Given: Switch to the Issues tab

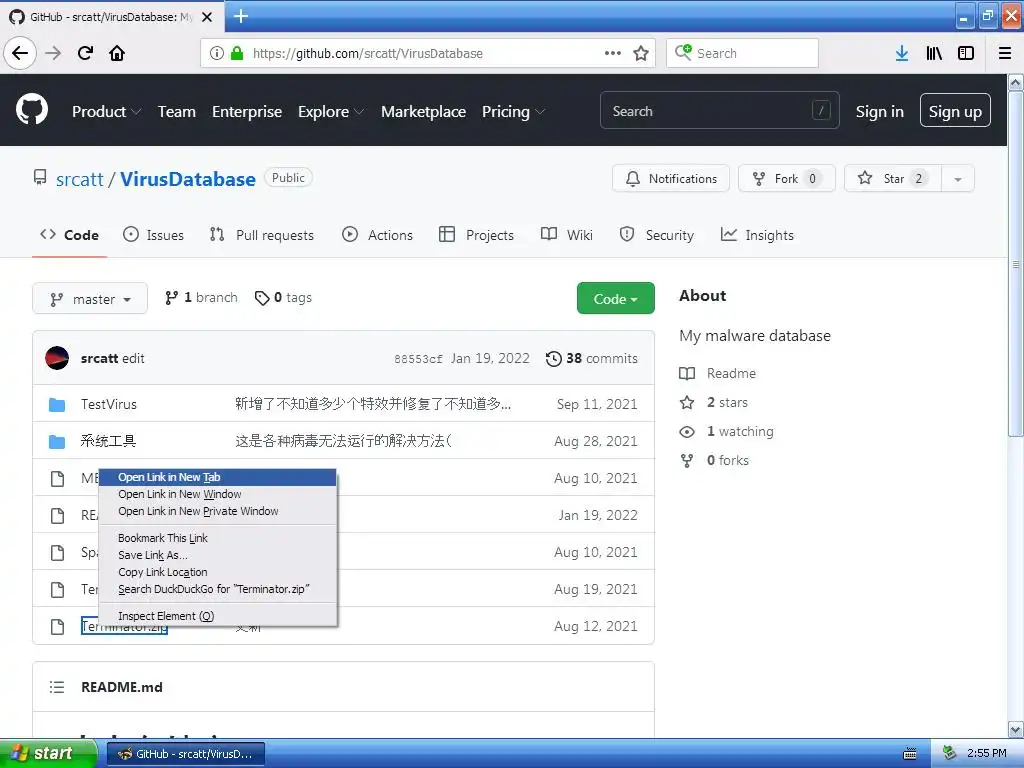Looking at the screenshot, I should pyautogui.click(x=153, y=234).
